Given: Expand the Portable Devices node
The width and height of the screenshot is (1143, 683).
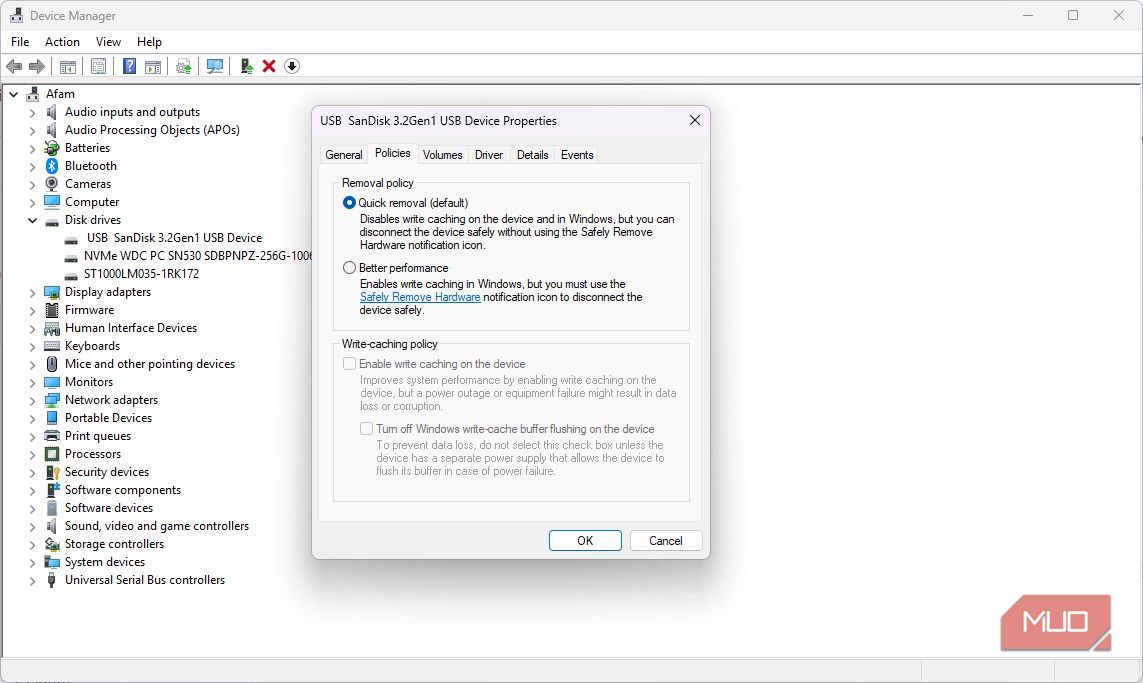Looking at the screenshot, I should (x=32, y=418).
